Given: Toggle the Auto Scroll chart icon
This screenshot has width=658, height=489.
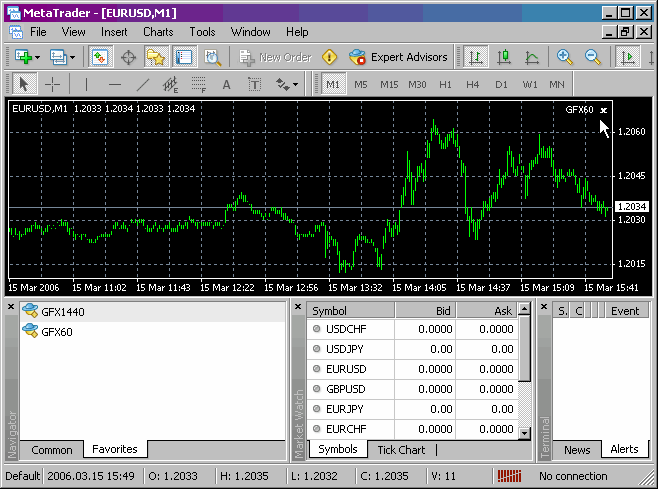Looking at the screenshot, I should (627, 57).
